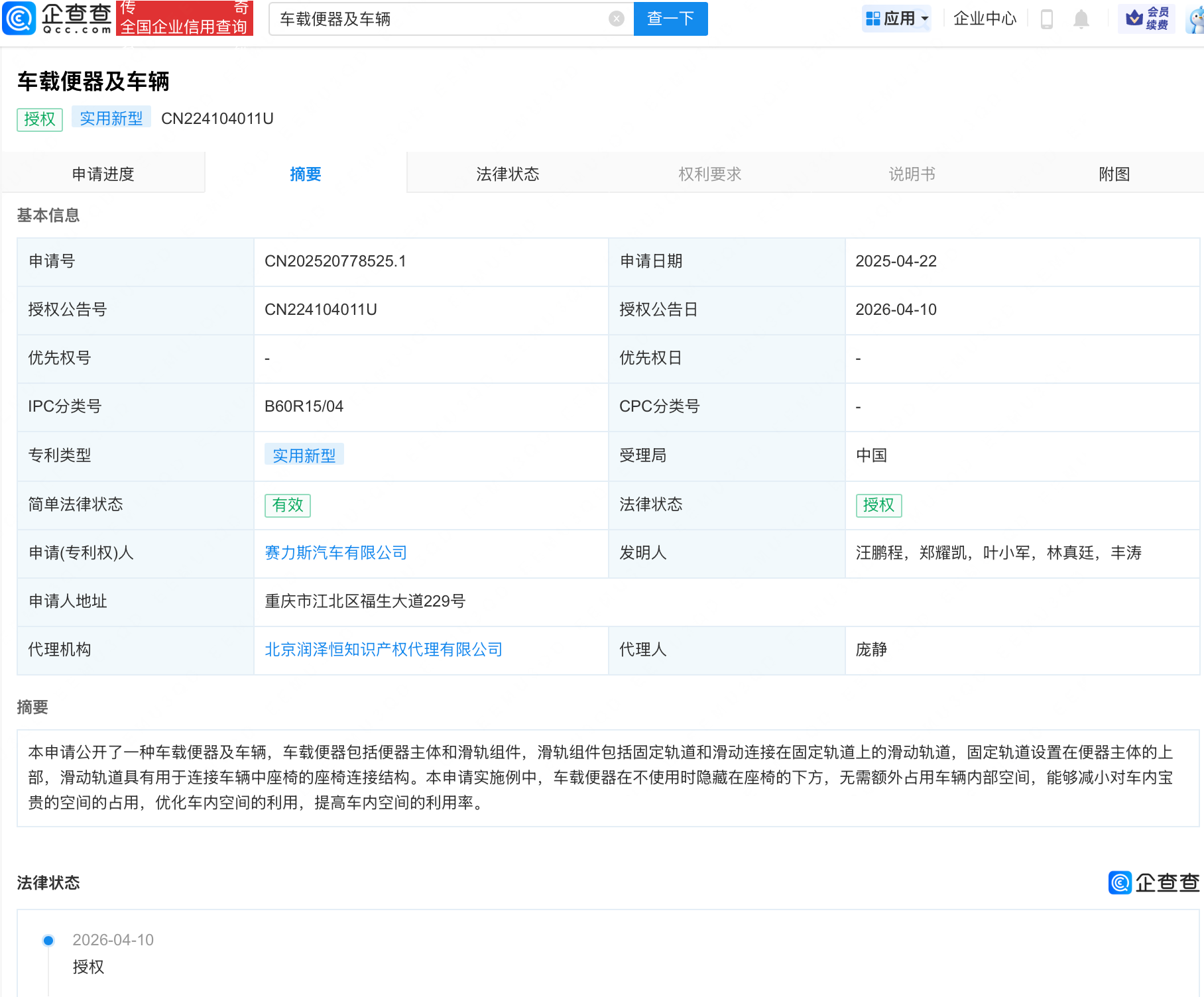Click the 企查查 logo in the top left
The width and height of the screenshot is (1204, 997).
[56, 18]
